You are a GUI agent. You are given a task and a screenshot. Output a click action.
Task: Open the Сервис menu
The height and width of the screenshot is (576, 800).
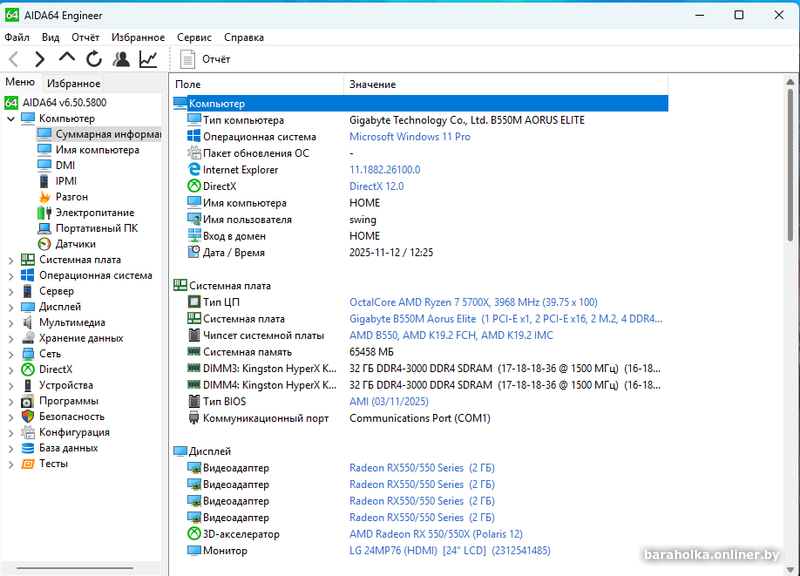[194, 37]
